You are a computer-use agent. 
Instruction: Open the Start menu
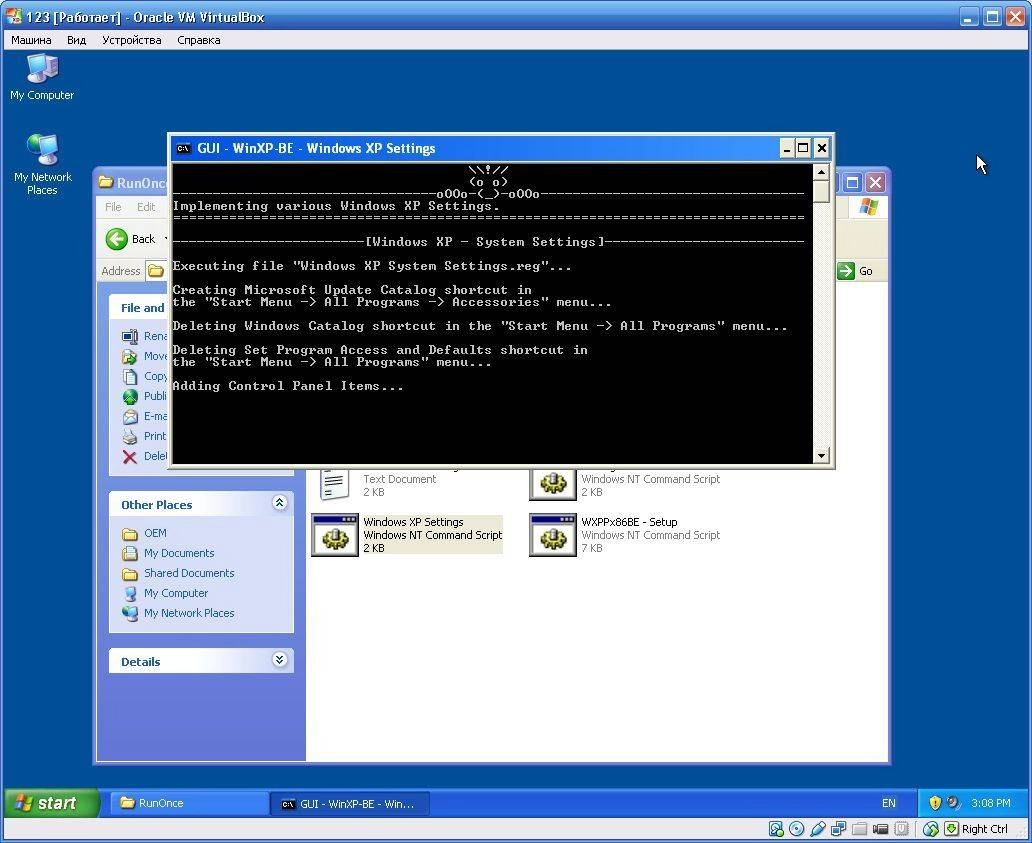pyautogui.click(x=51, y=803)
